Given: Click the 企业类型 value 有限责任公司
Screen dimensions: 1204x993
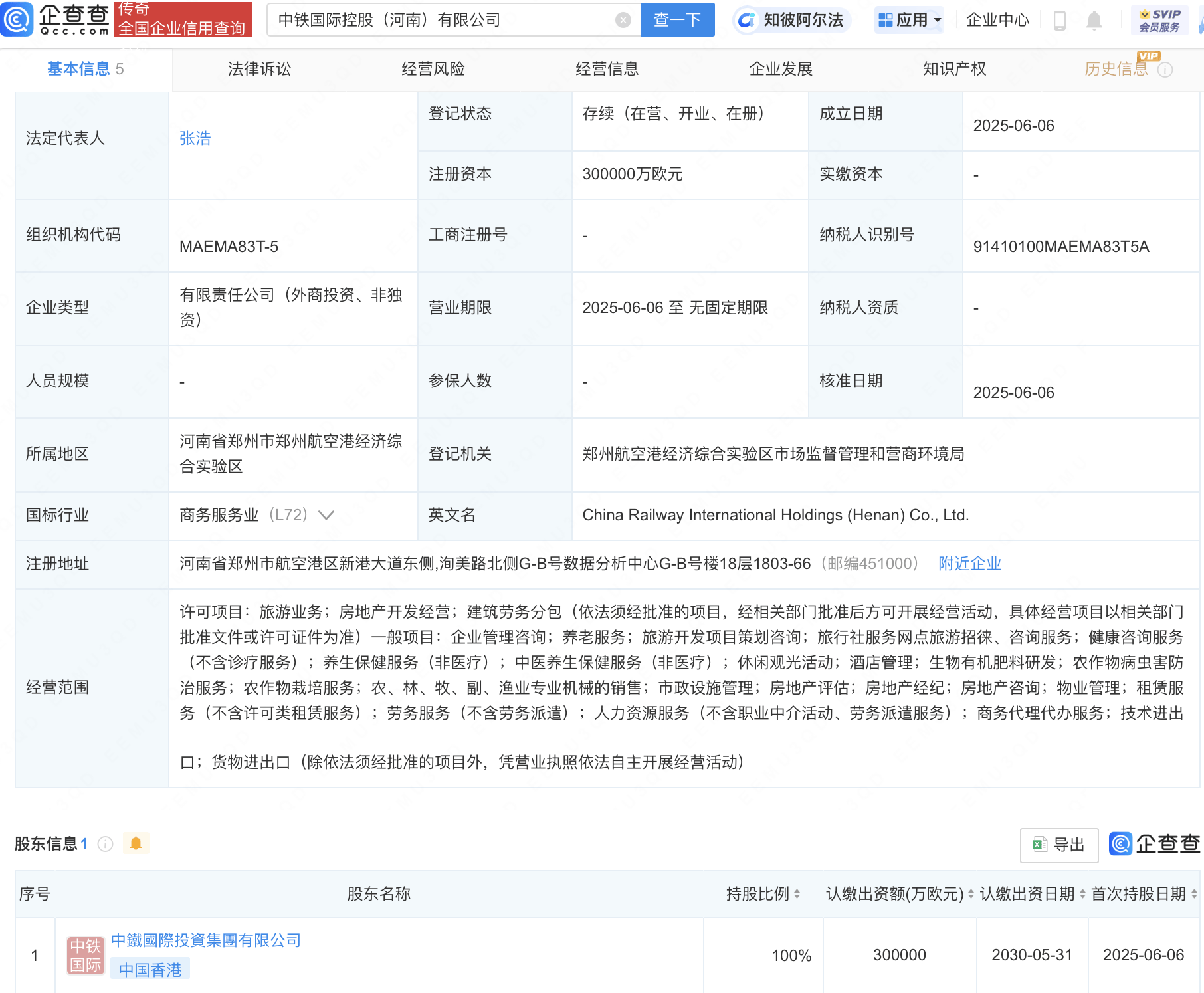Looking at the screenshot, I should pos(291,308).
